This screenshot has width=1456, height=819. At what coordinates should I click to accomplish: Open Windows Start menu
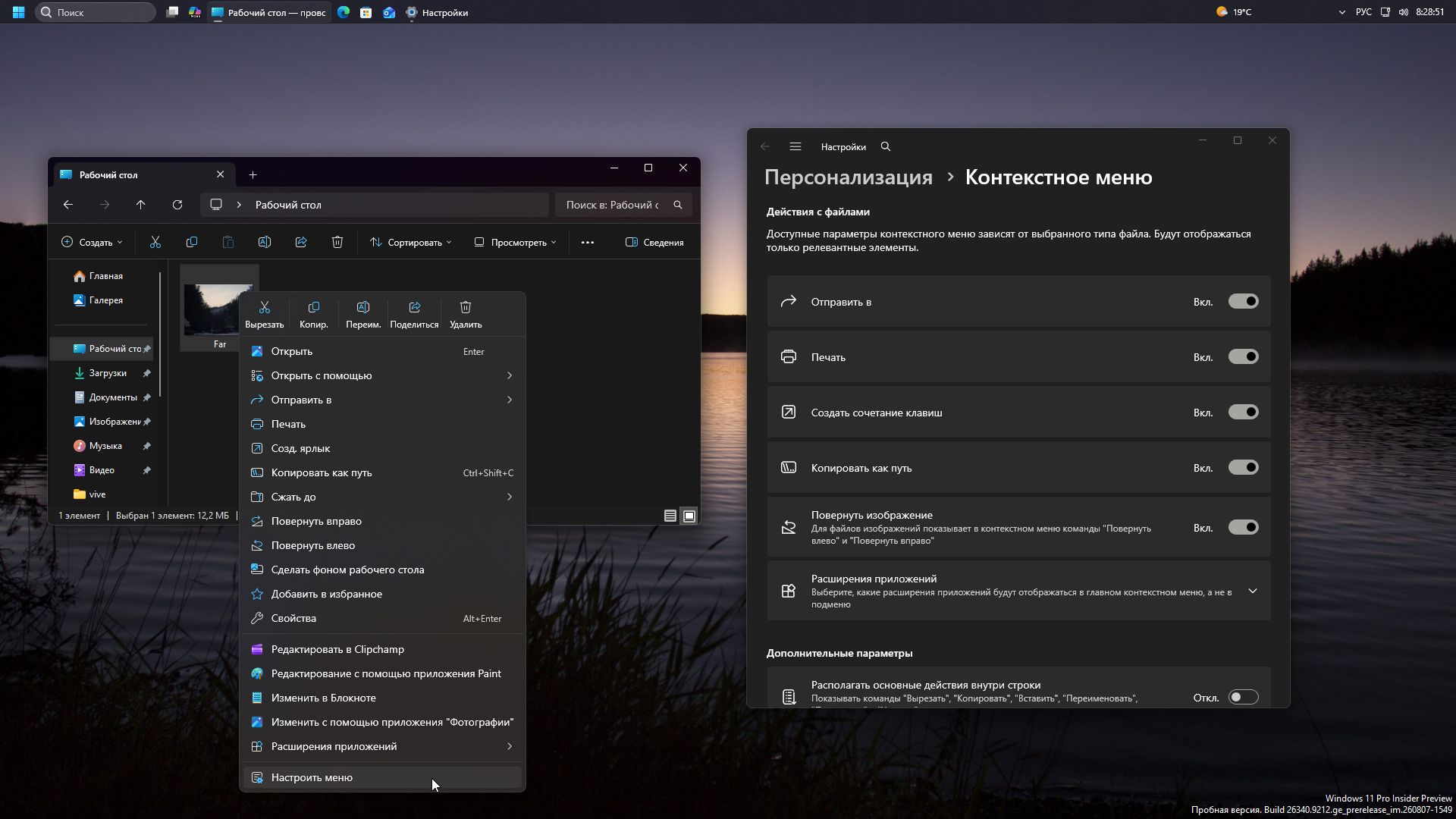[x=18, y=12]
